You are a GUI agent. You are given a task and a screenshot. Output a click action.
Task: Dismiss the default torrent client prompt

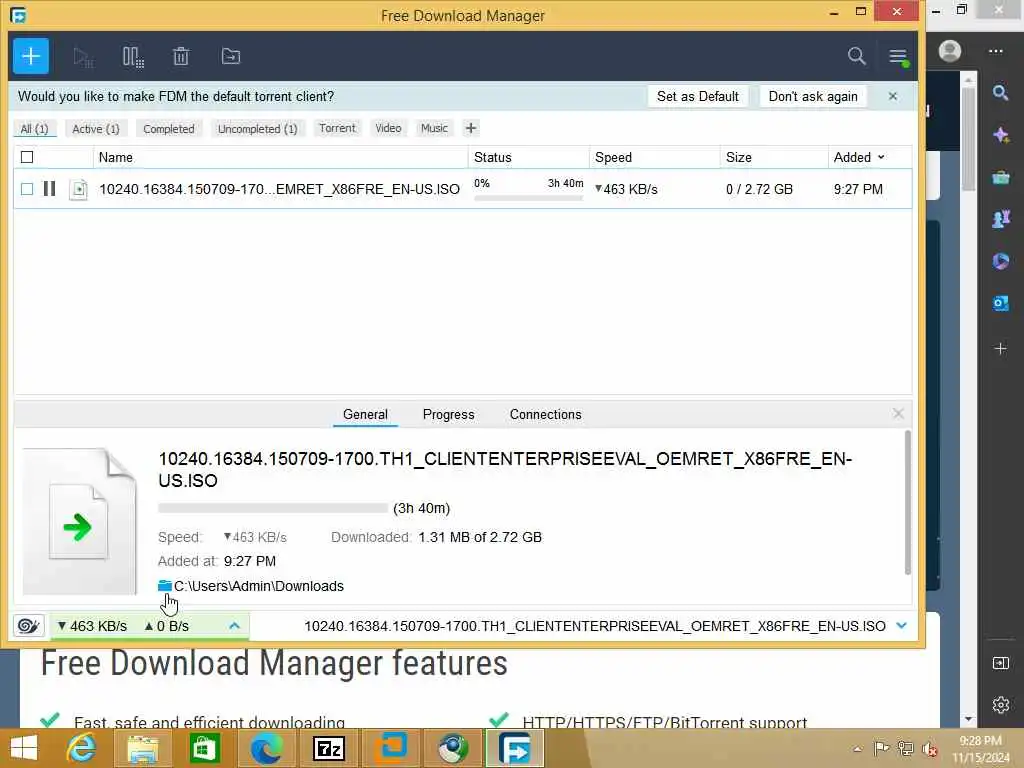[893, 96]
